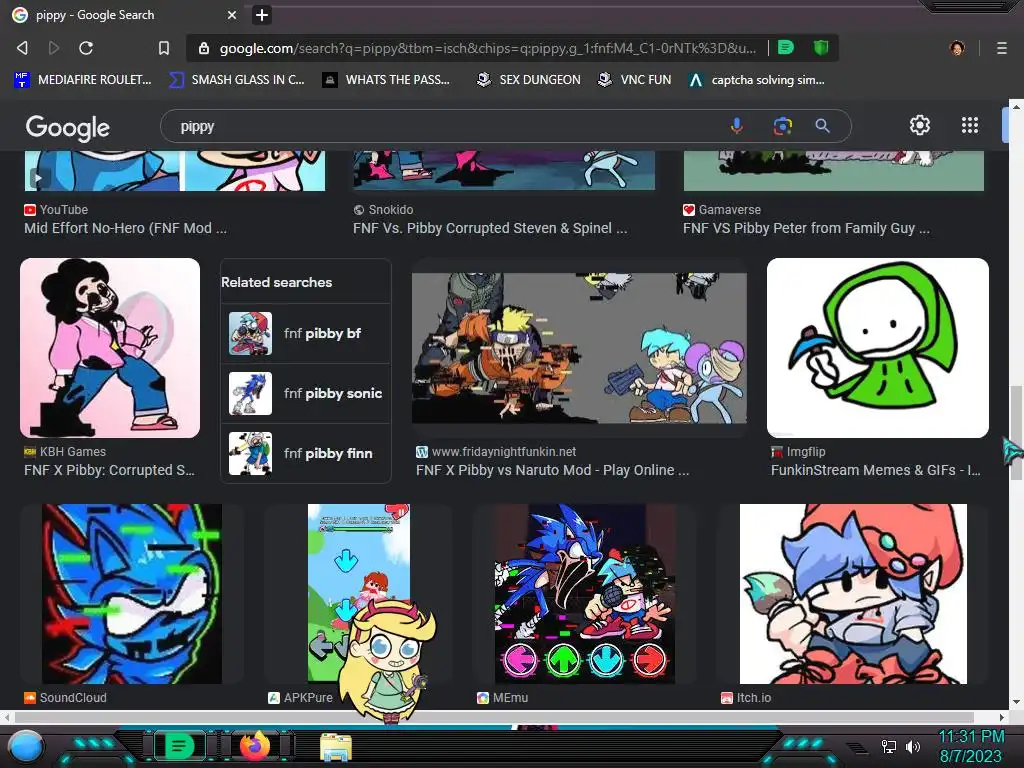The height and width of the screenshot is (768, 1024).
Task: Open Imgflip green hooded character thumbnail
Action: pos(878,347)
